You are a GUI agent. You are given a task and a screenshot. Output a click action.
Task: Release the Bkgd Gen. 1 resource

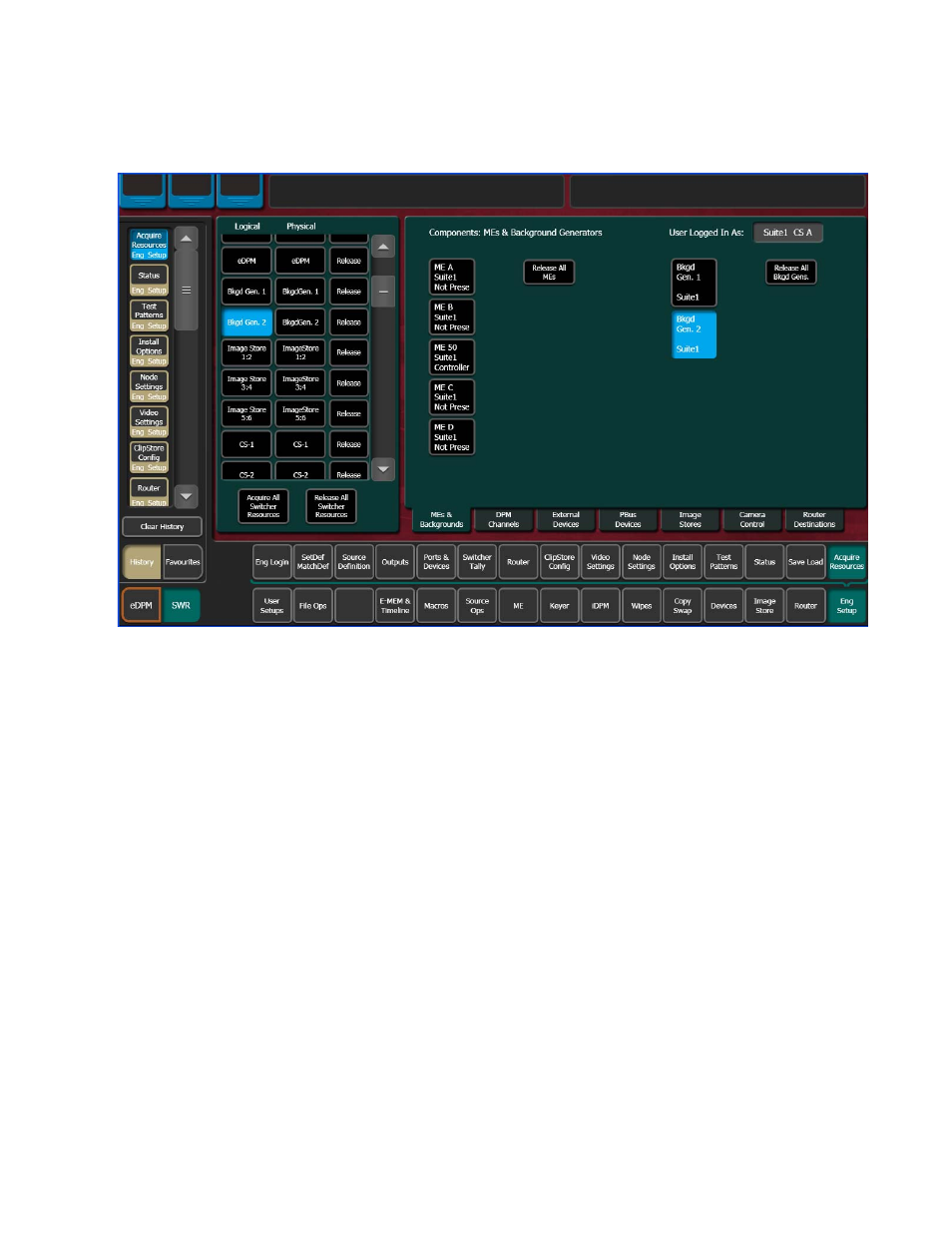(x=348, y=292)
